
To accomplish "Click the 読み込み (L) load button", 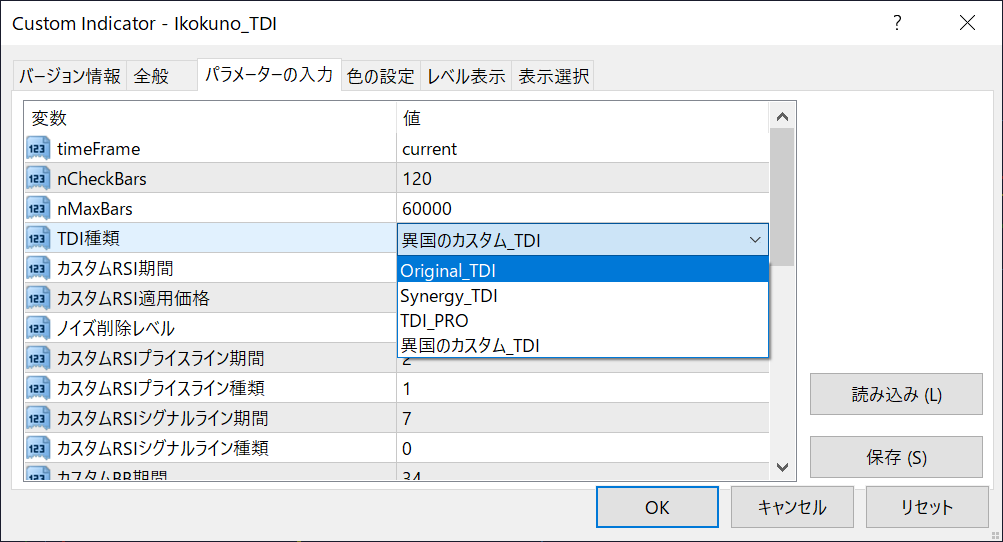I will [881, 394].
